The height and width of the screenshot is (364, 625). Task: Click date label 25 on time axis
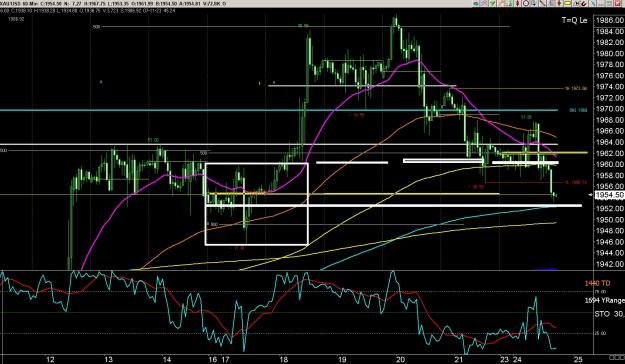[x=578, y=359]
